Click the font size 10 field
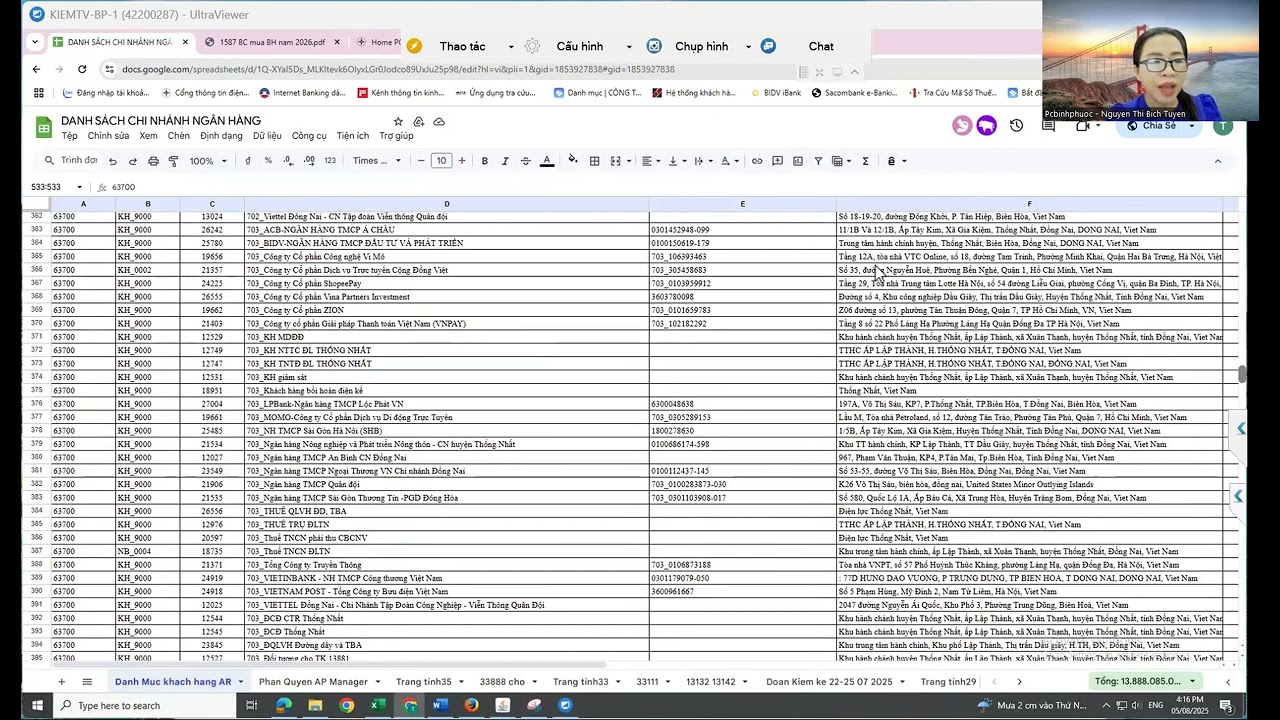 (x=441, y=161)
